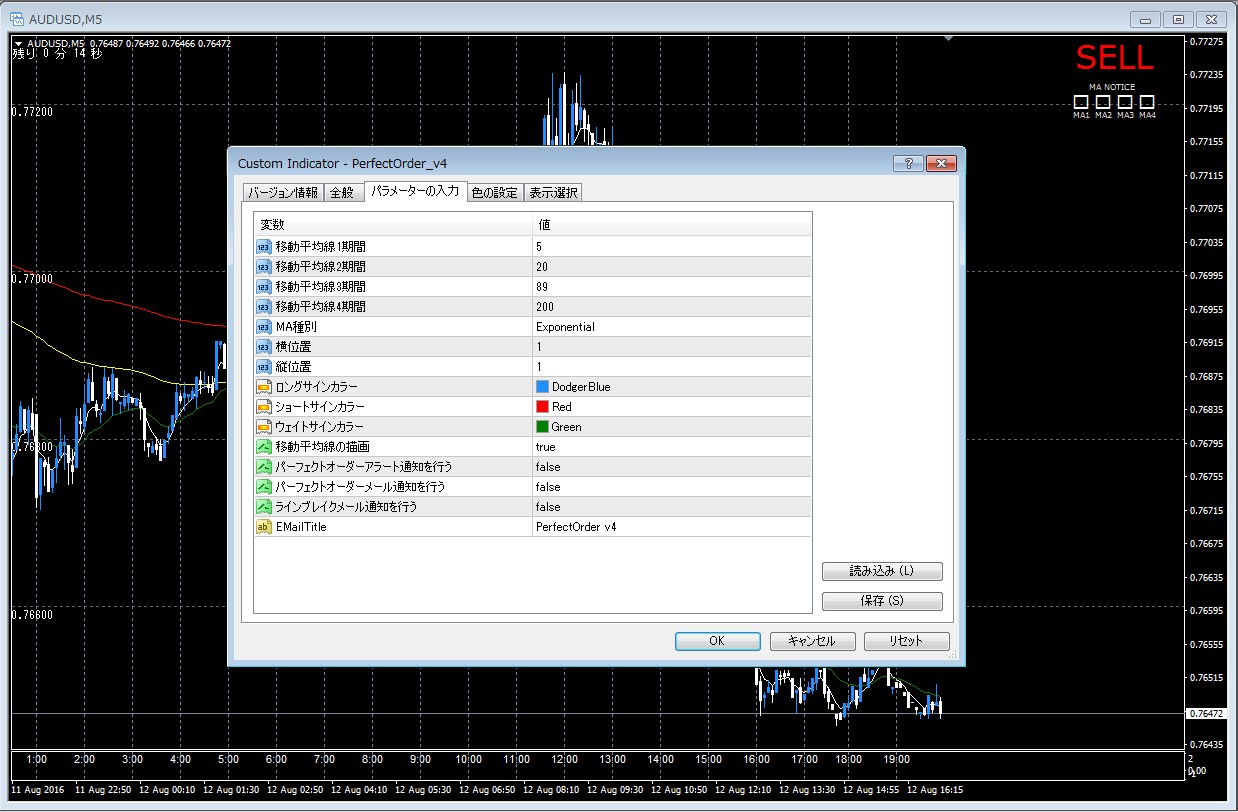The height and width of the screenshot is (812, 1238).
Task: Edit the PerfectOrder v4 EMailTitle value
Action: point(672,526)
